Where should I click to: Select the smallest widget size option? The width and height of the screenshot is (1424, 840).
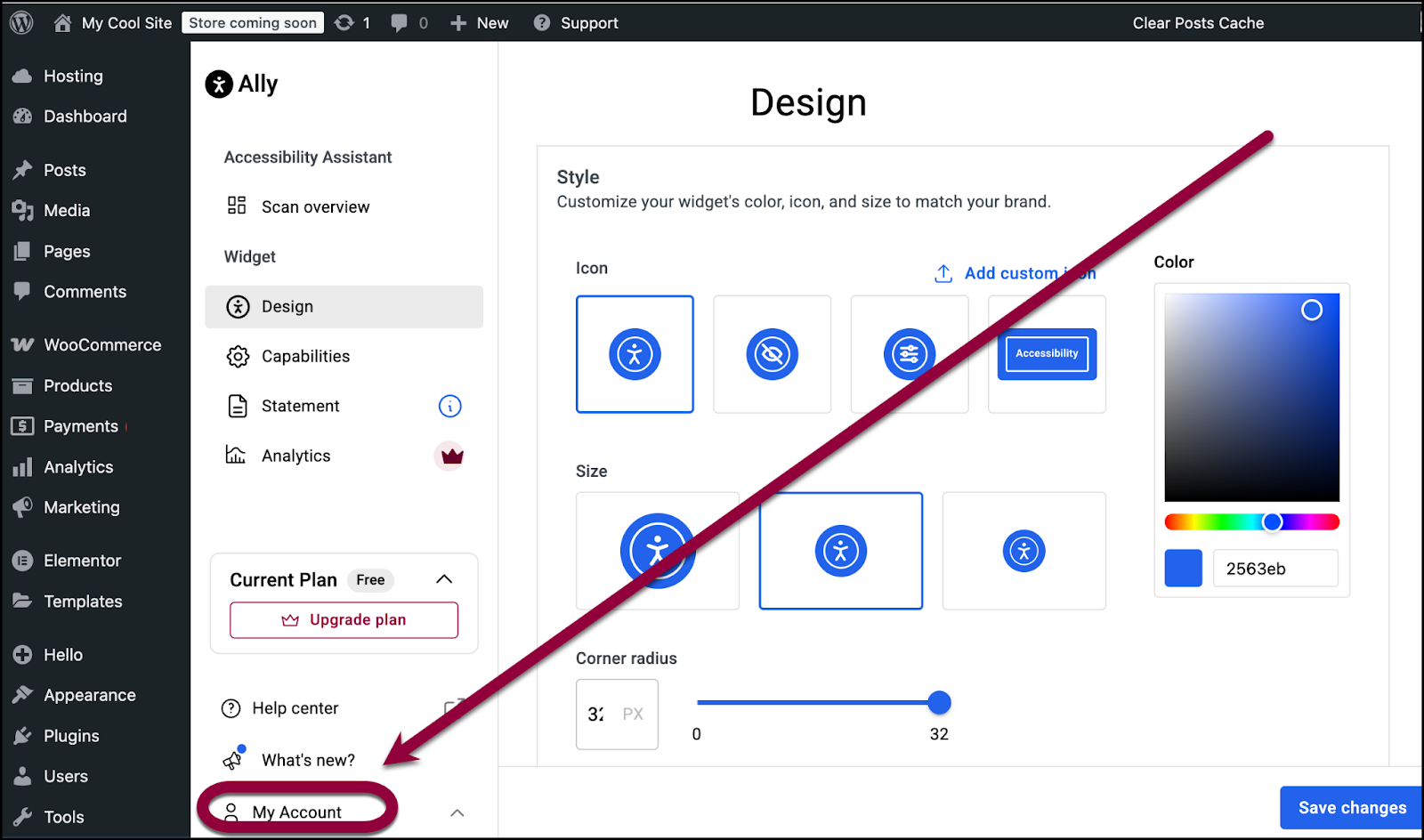coord(1023,551)
